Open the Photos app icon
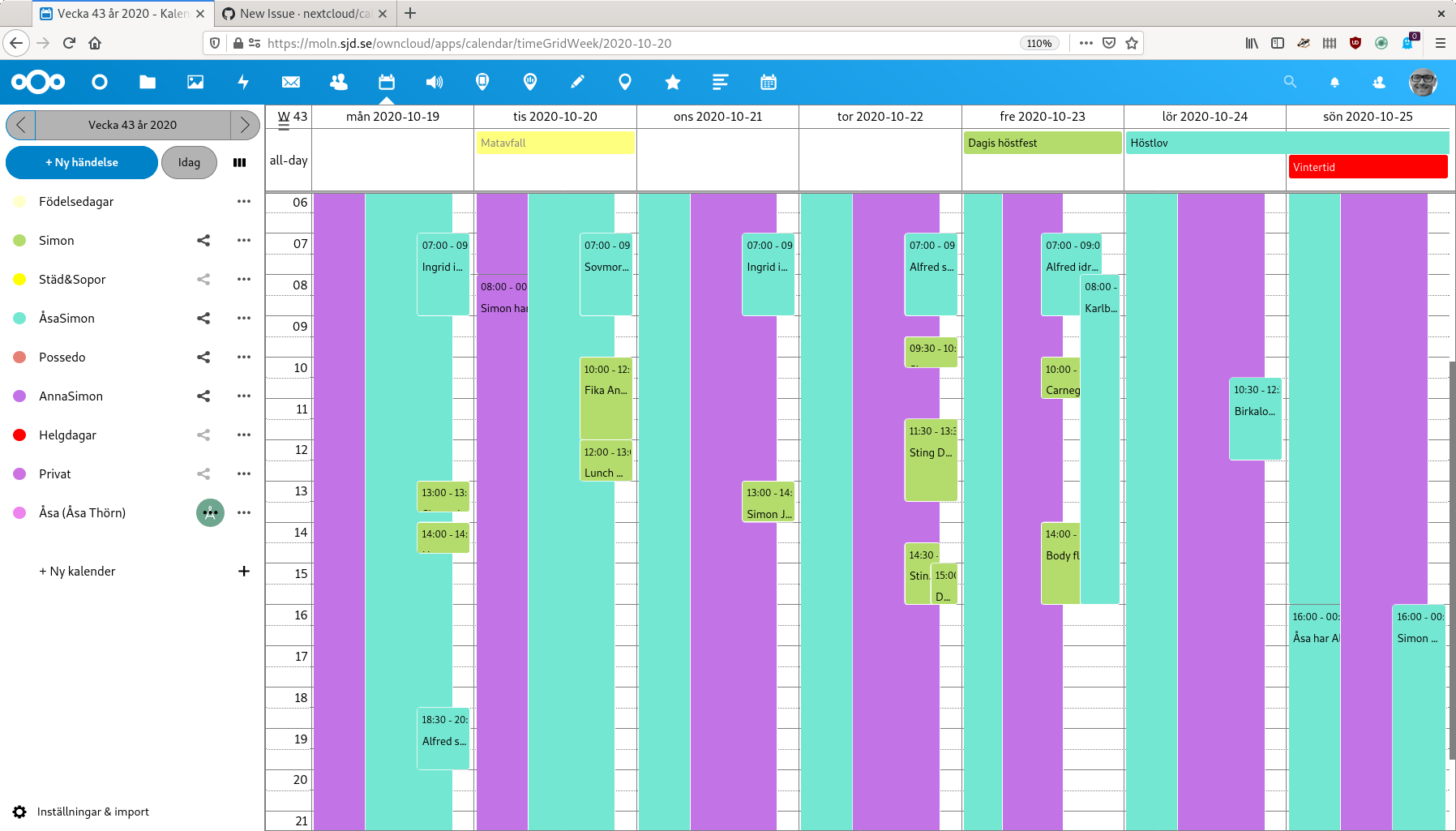1456x831 pixels. click(x=195, y=82)
